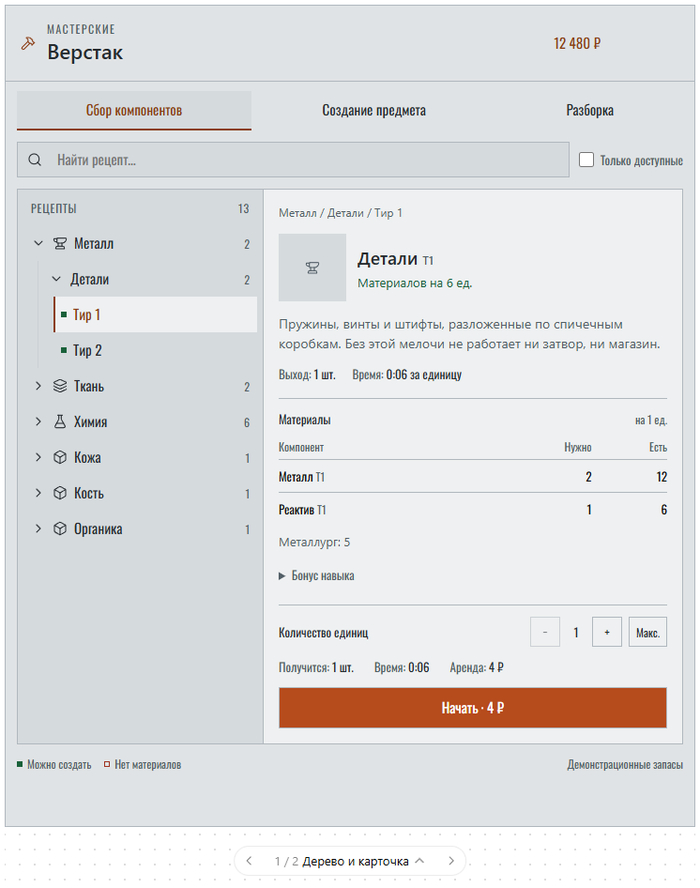Image resolution: width=700 pixels, height=888 pixels.
Task: Increase quantity with the plus button
Action: pos(607,632)
